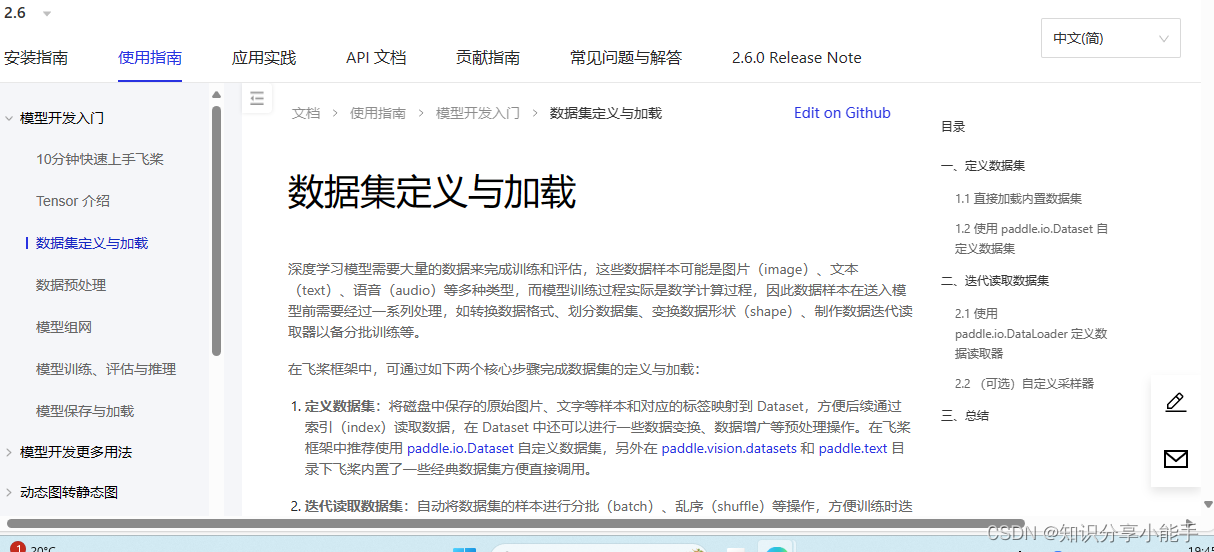
Task: Open 模型保存与加载 sidebar item
Action: click(85, 411)
